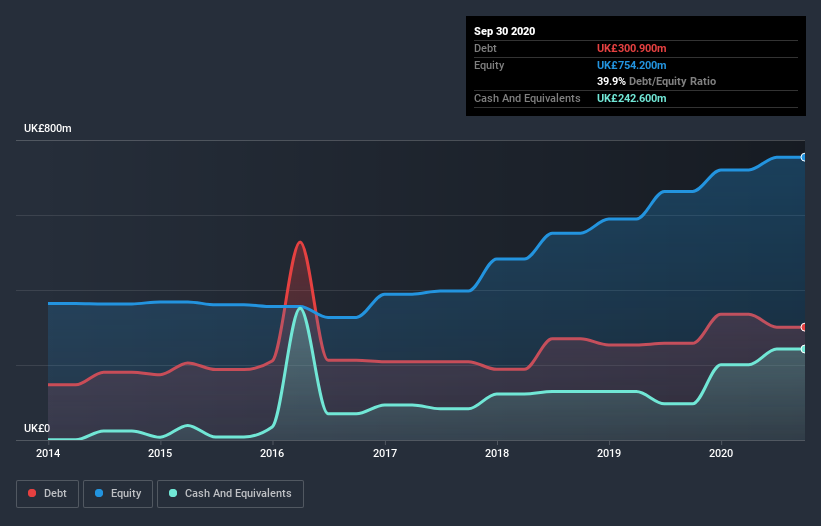Click the UK£754.200m equity value
Screen dimensions: 821x526
[631, 65]
